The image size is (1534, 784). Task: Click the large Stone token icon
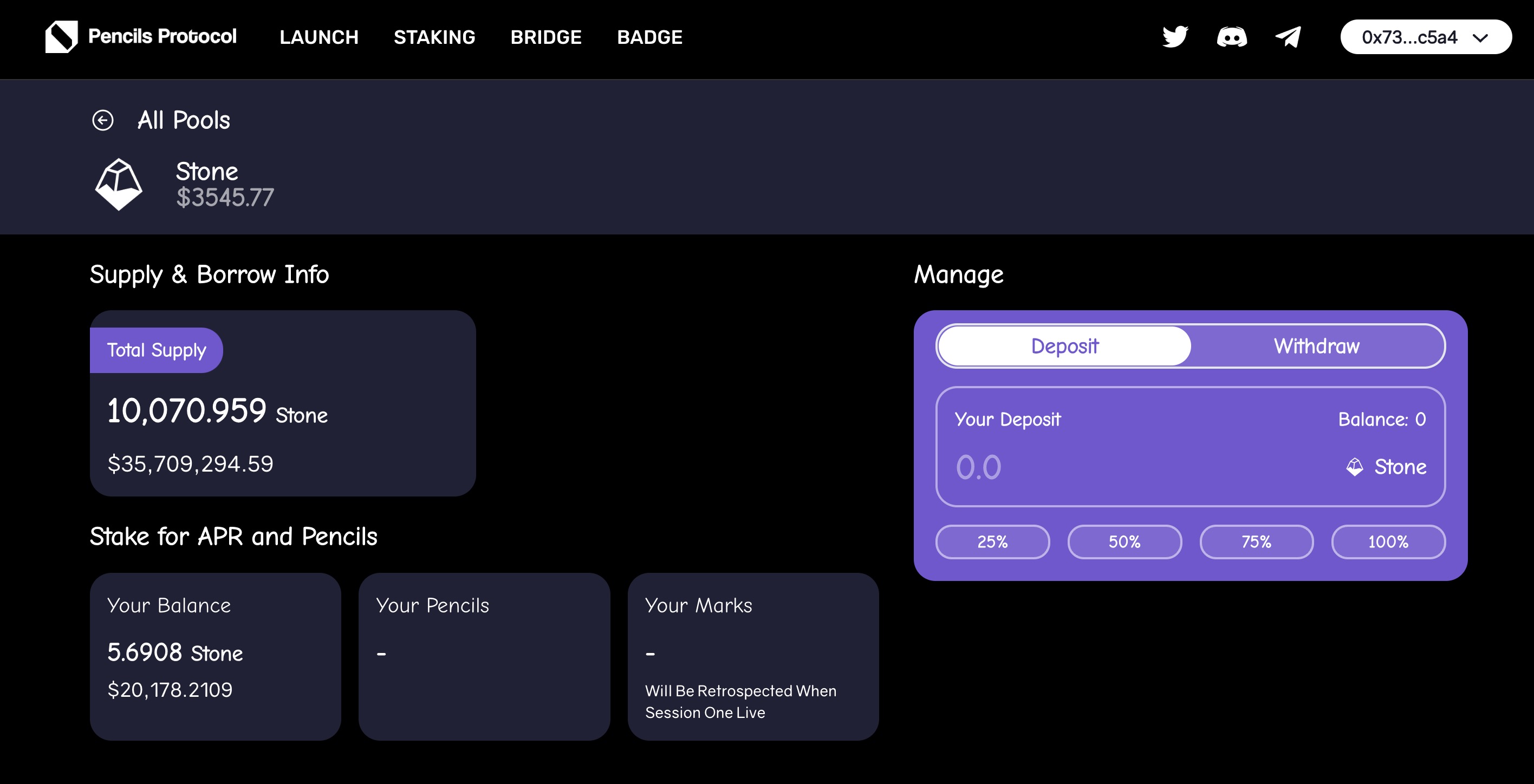[119, 184]
